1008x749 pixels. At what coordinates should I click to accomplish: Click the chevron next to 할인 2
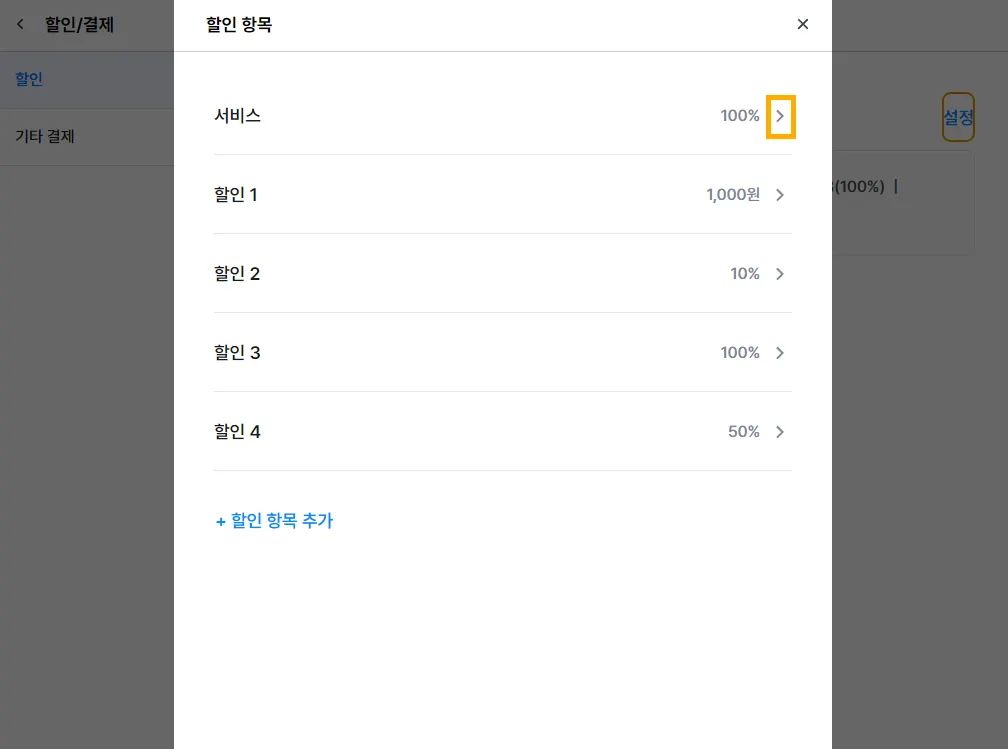(x=780, y=274)
